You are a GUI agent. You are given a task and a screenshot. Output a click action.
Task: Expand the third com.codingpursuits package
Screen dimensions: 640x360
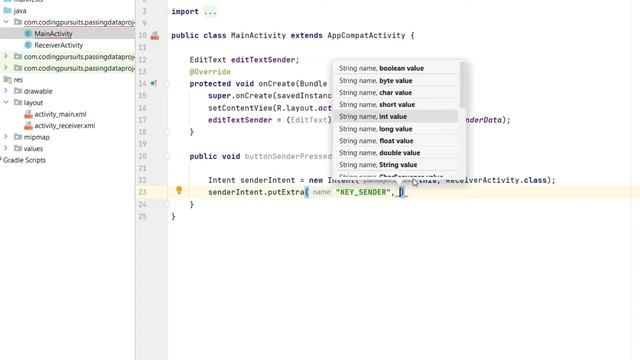(x=6, y=67)
